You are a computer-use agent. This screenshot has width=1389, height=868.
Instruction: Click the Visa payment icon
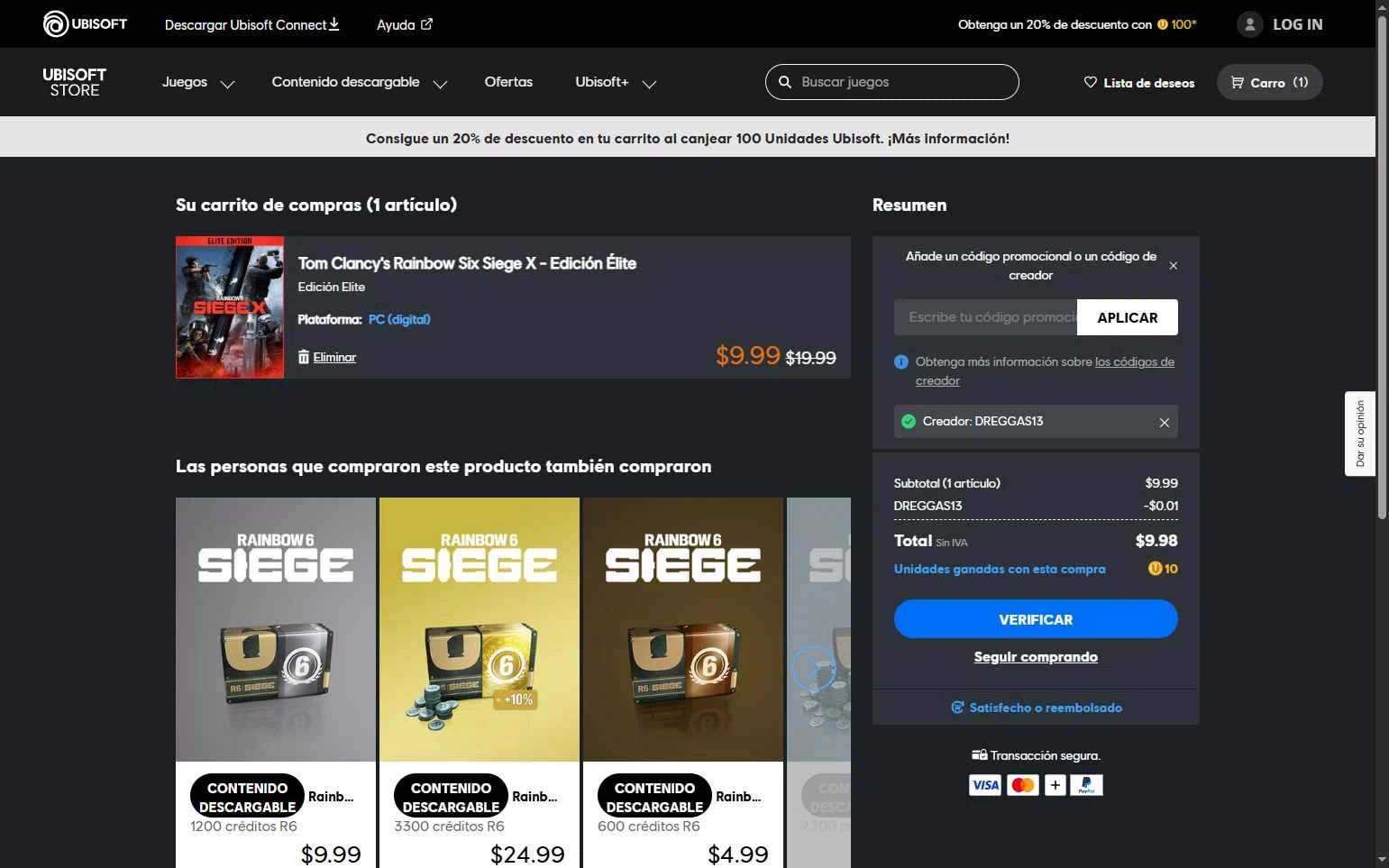(985, 785)
